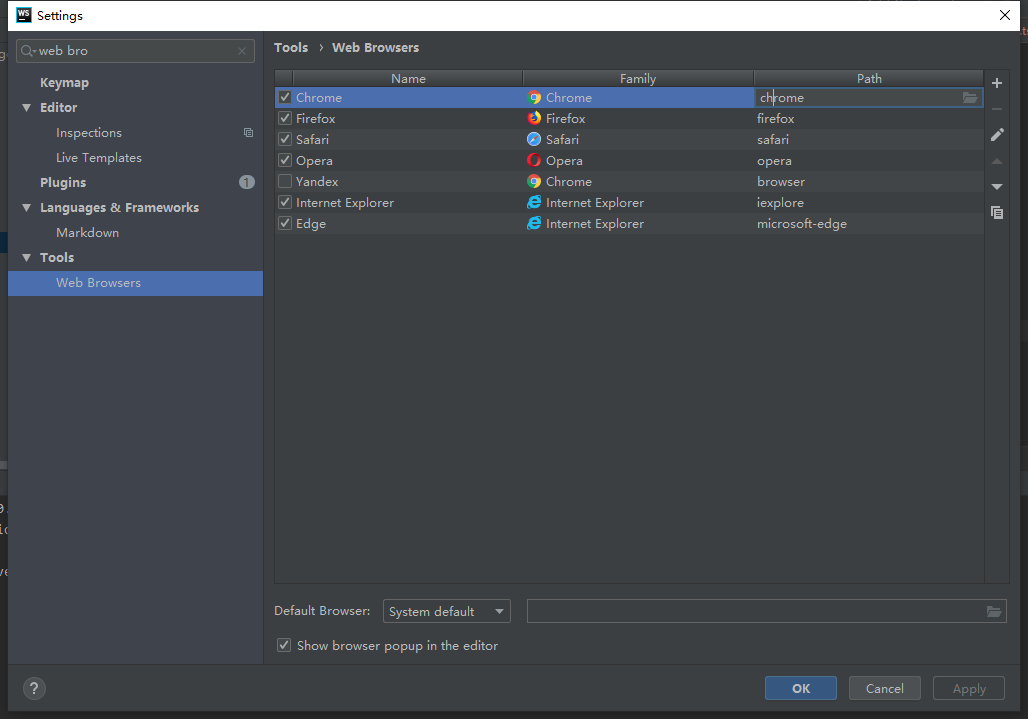Click WebStorm logo in title bar
This screenshot has height=719, width=1028.
pyautogui.click(x=24, y=15)
